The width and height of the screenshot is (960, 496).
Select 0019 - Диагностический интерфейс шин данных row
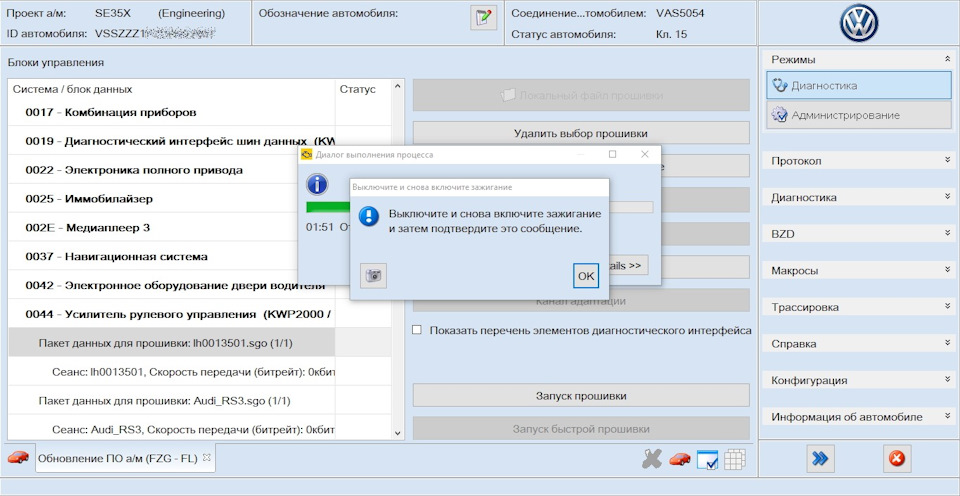(x=171, y=141)
